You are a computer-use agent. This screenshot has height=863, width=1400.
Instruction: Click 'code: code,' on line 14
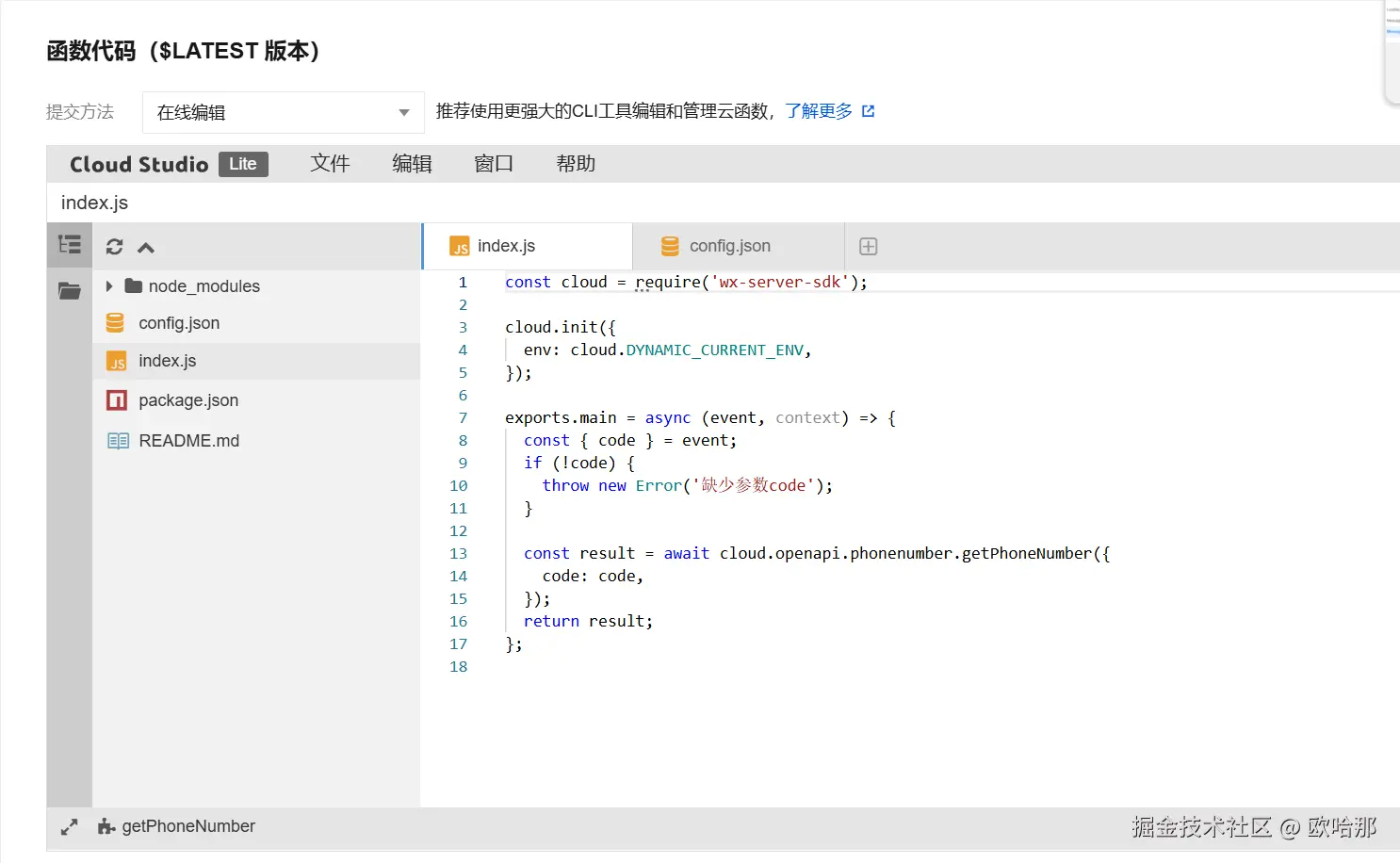[x=593, y=576]
